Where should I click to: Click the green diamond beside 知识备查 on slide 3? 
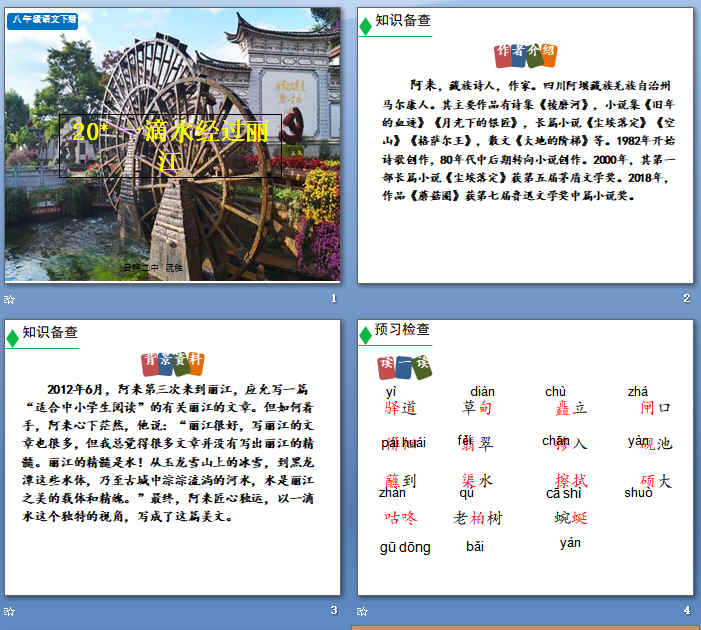pos(12,338)
